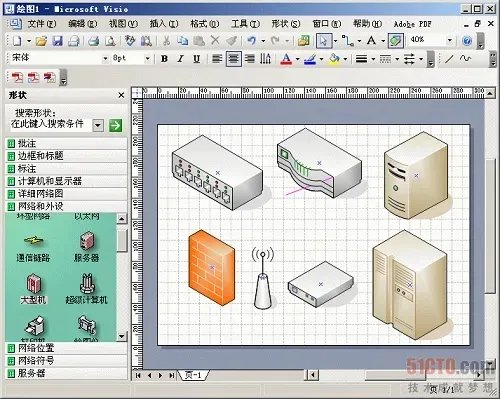Open the font color dropdown arrow
This screenshot has height=399, width=500.
point(297,59)
